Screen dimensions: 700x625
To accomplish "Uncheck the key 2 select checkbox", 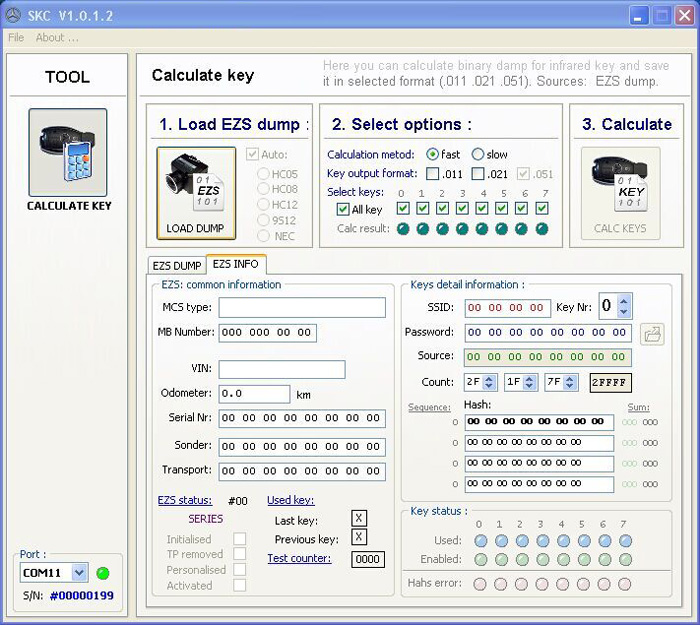I will [442, 208].
